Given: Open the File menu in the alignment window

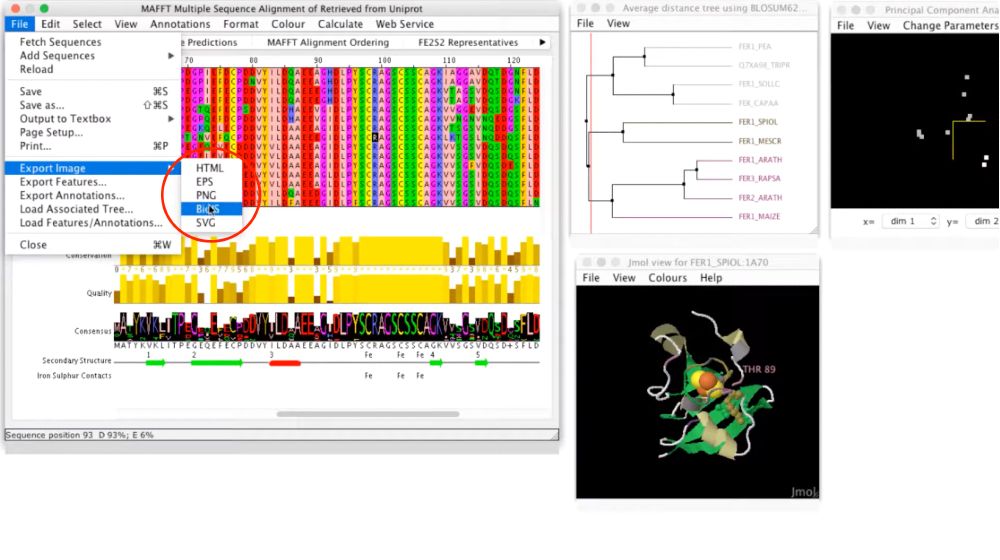Looking at the screenshot, I should [x=19, y=24].
